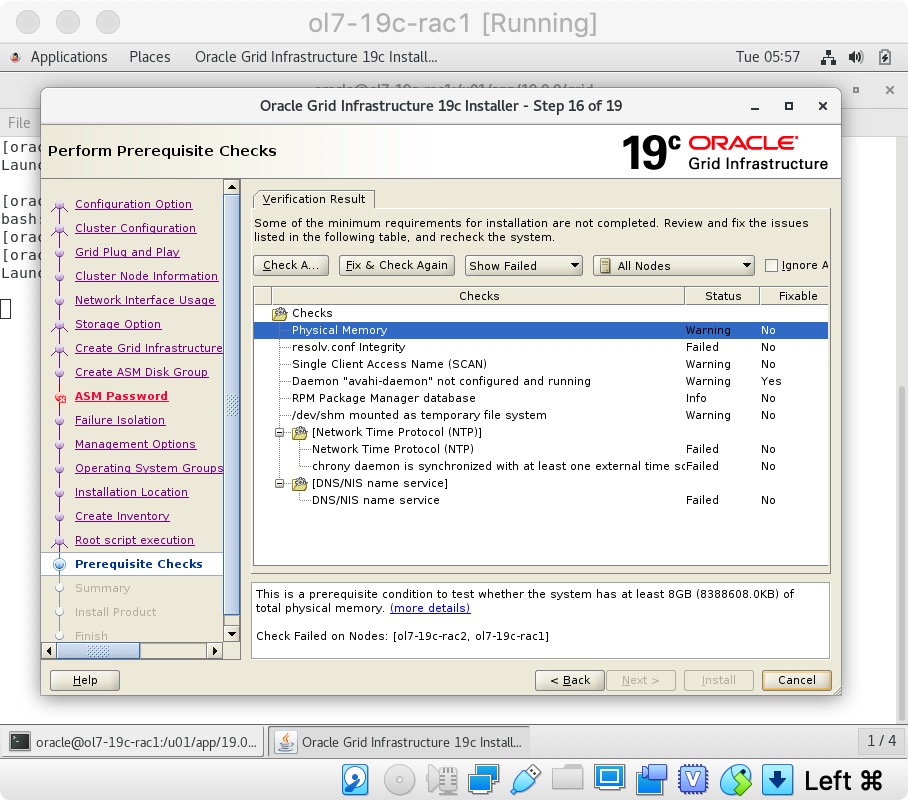The image size is (908, 800).
Task: Click the Cancel button
Action: tap(797, 680)
